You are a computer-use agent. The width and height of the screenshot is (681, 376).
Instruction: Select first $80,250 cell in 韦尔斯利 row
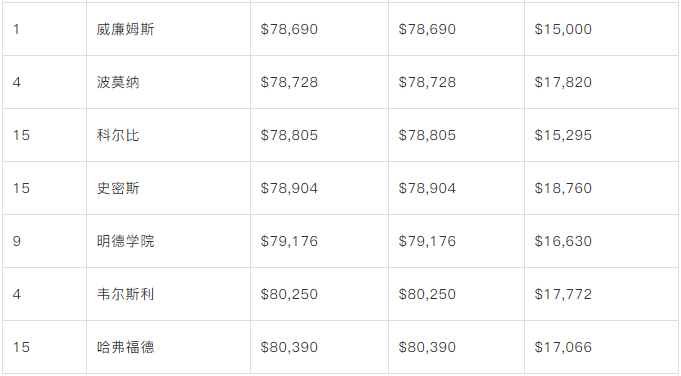319,294
